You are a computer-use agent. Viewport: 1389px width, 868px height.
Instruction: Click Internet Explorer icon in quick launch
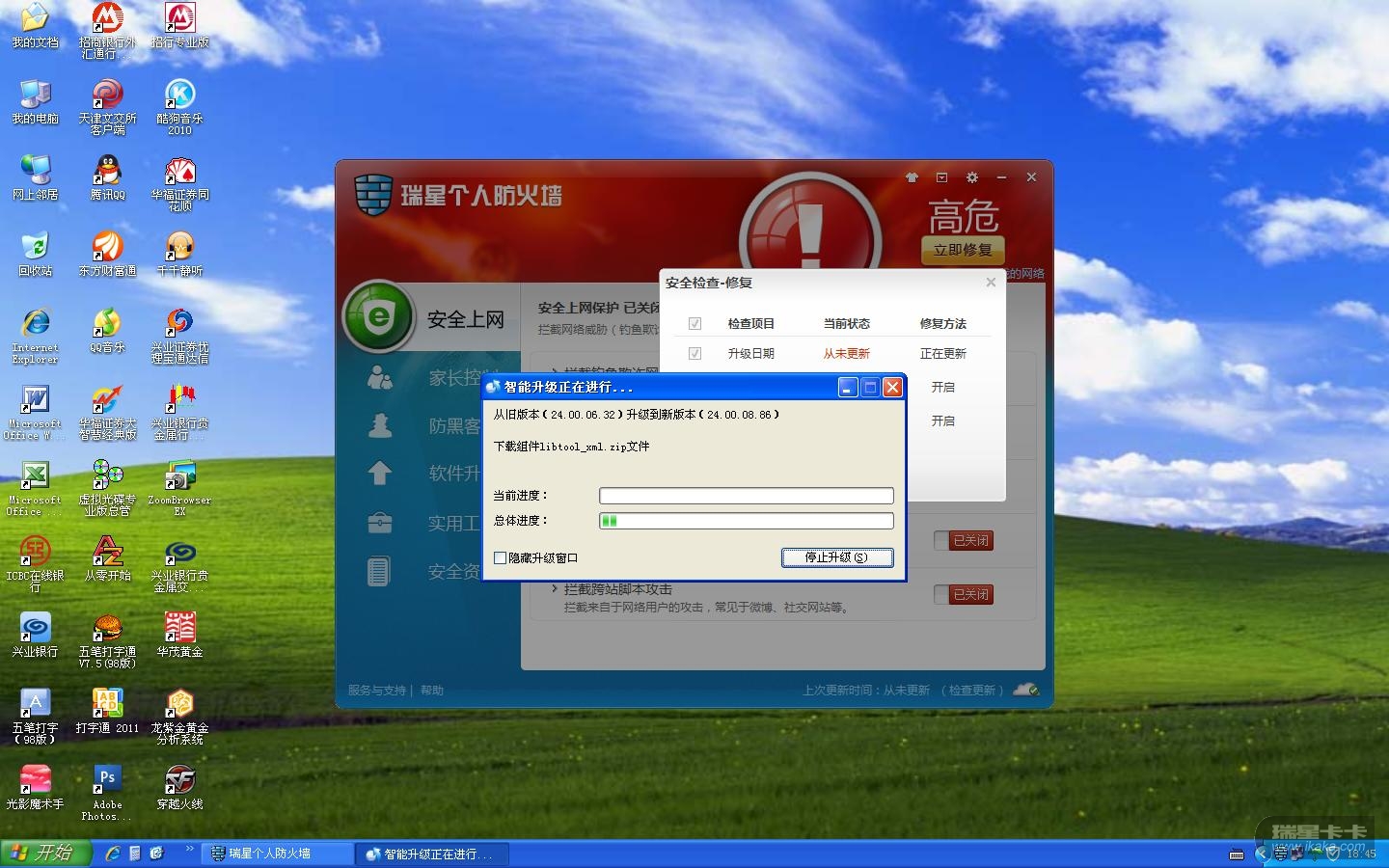(x=113, y=854)
